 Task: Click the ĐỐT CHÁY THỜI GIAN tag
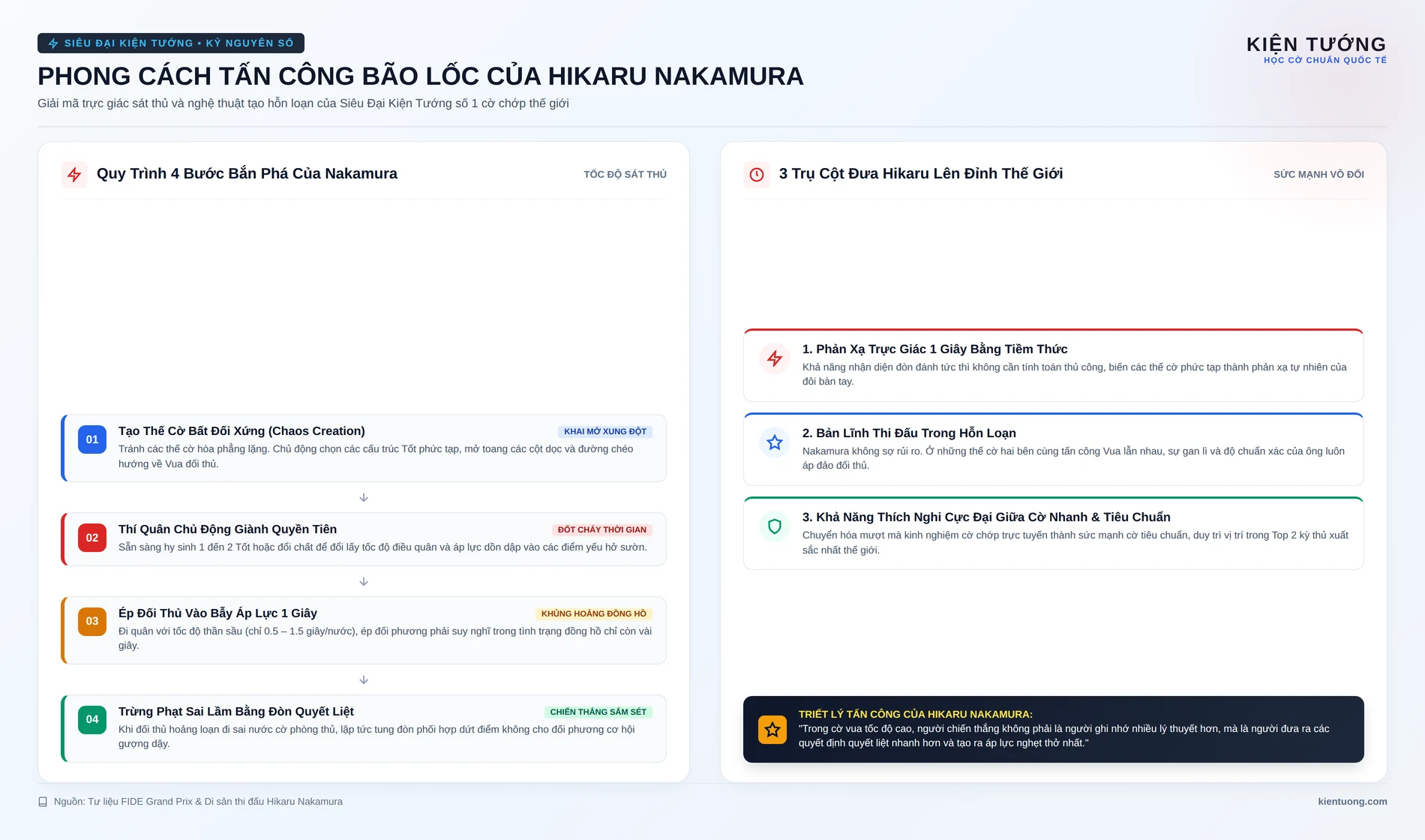(x=601, y=530)
